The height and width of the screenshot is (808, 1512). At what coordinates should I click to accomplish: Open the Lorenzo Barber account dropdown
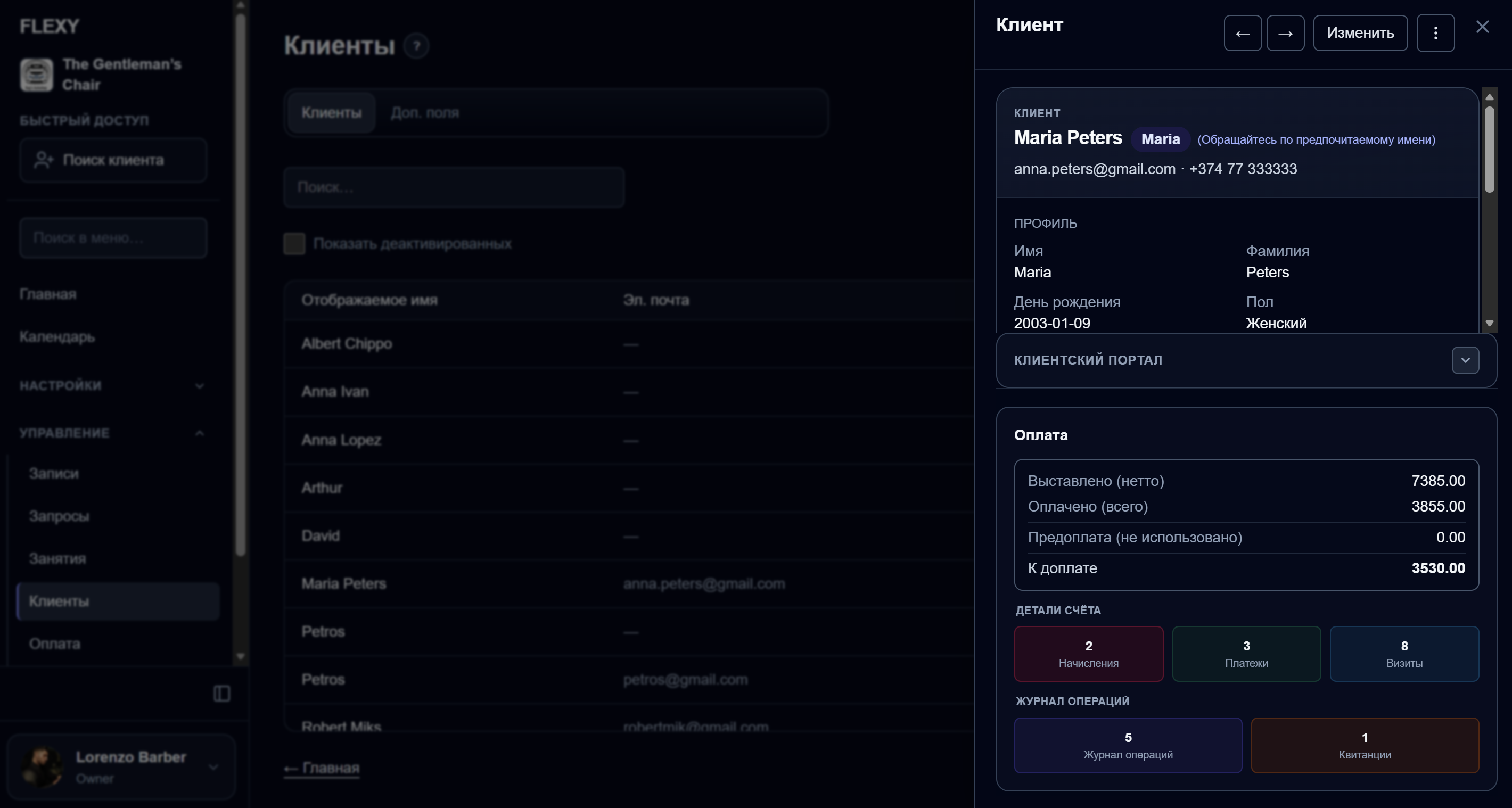click(121, 766)
